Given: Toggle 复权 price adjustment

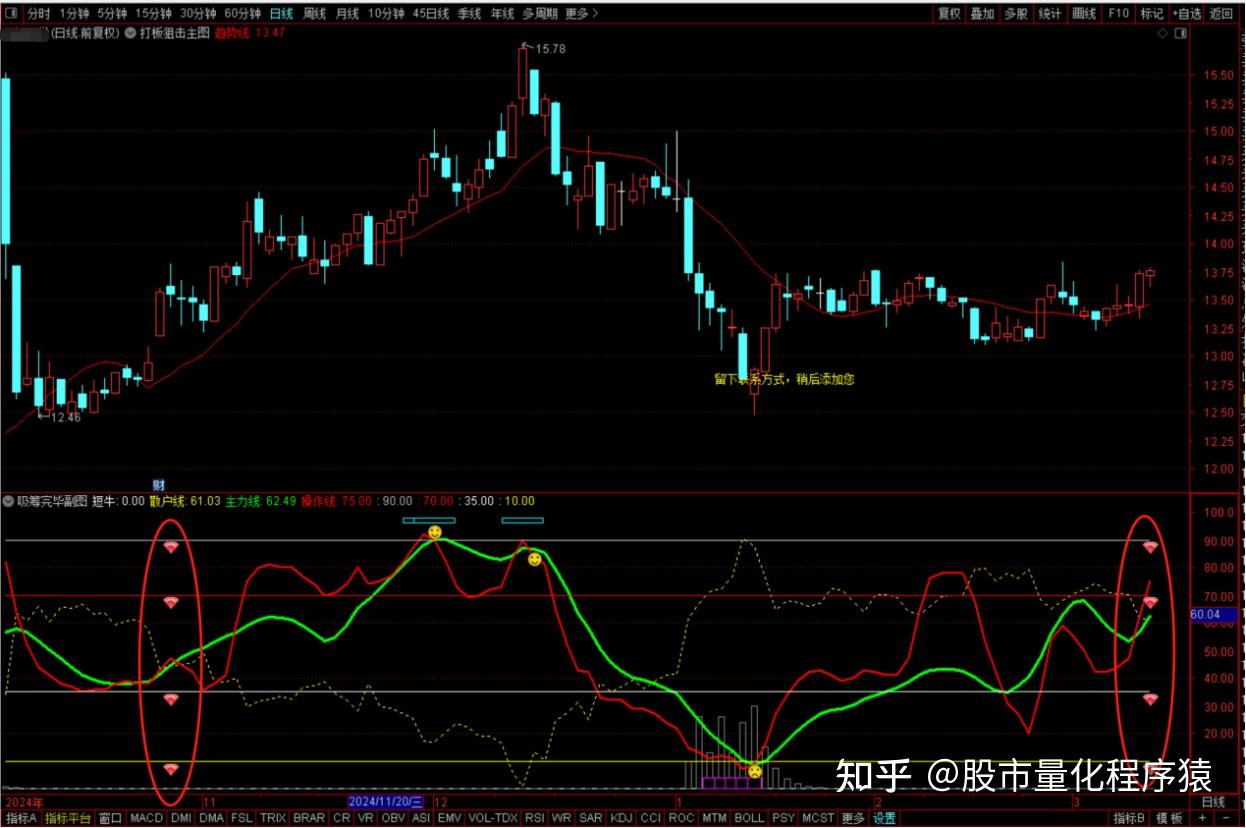Looking at the screenshot, I should pos(949,14).
